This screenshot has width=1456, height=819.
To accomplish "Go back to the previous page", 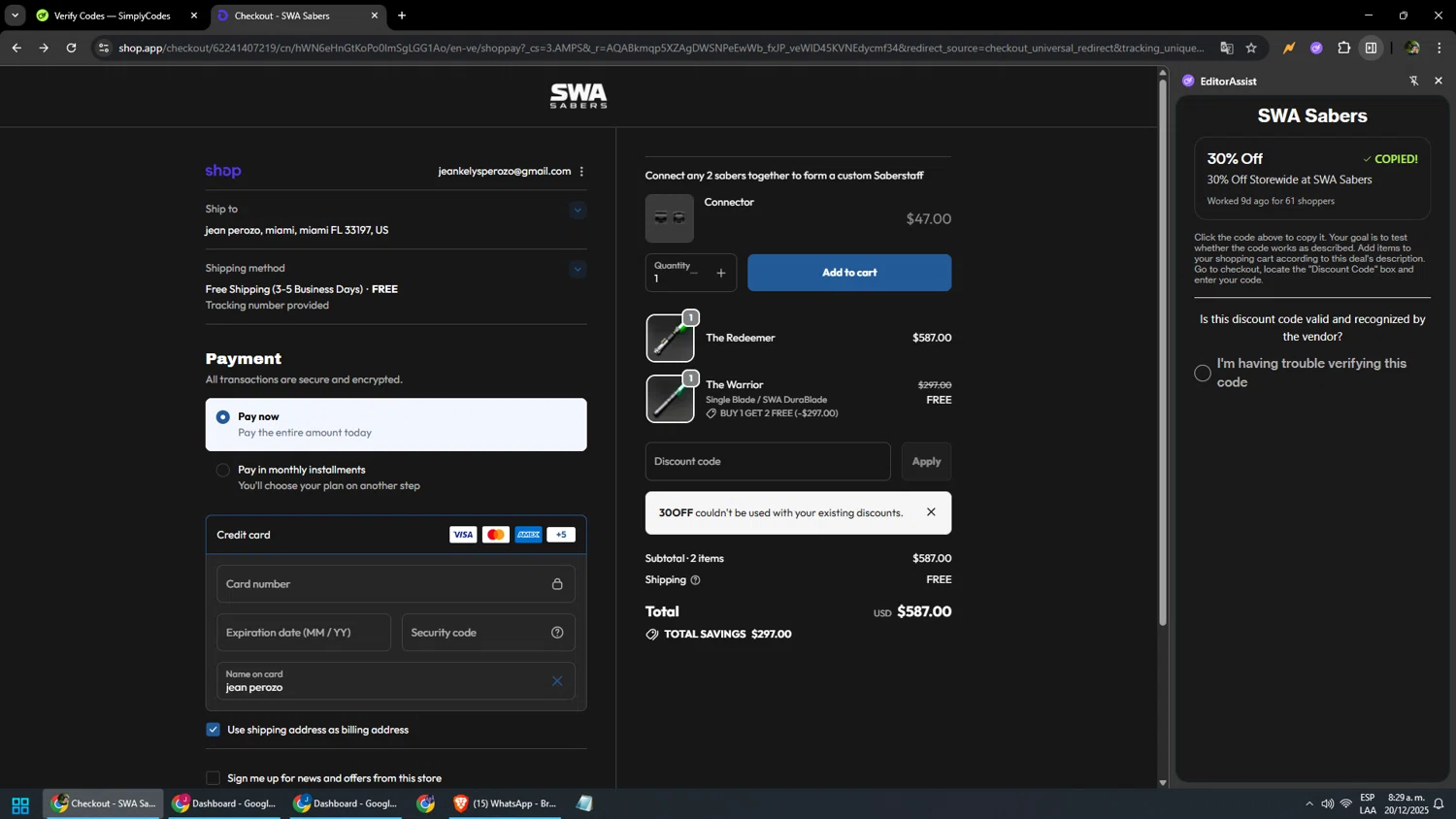I will pos(17,48).
